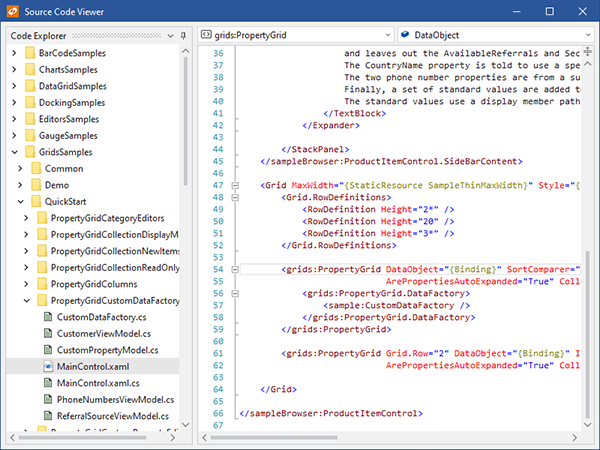The image size is (600, 450).
Task: Select ReferralSourceViewModel.cs file
Action: [113, 416]
